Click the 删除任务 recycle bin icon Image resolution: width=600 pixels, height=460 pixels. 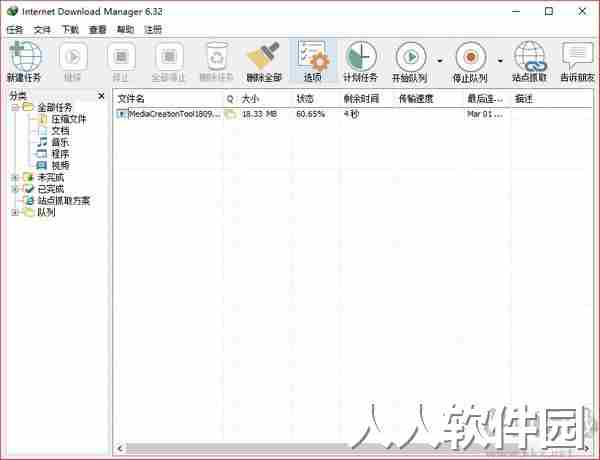(217, 62)
